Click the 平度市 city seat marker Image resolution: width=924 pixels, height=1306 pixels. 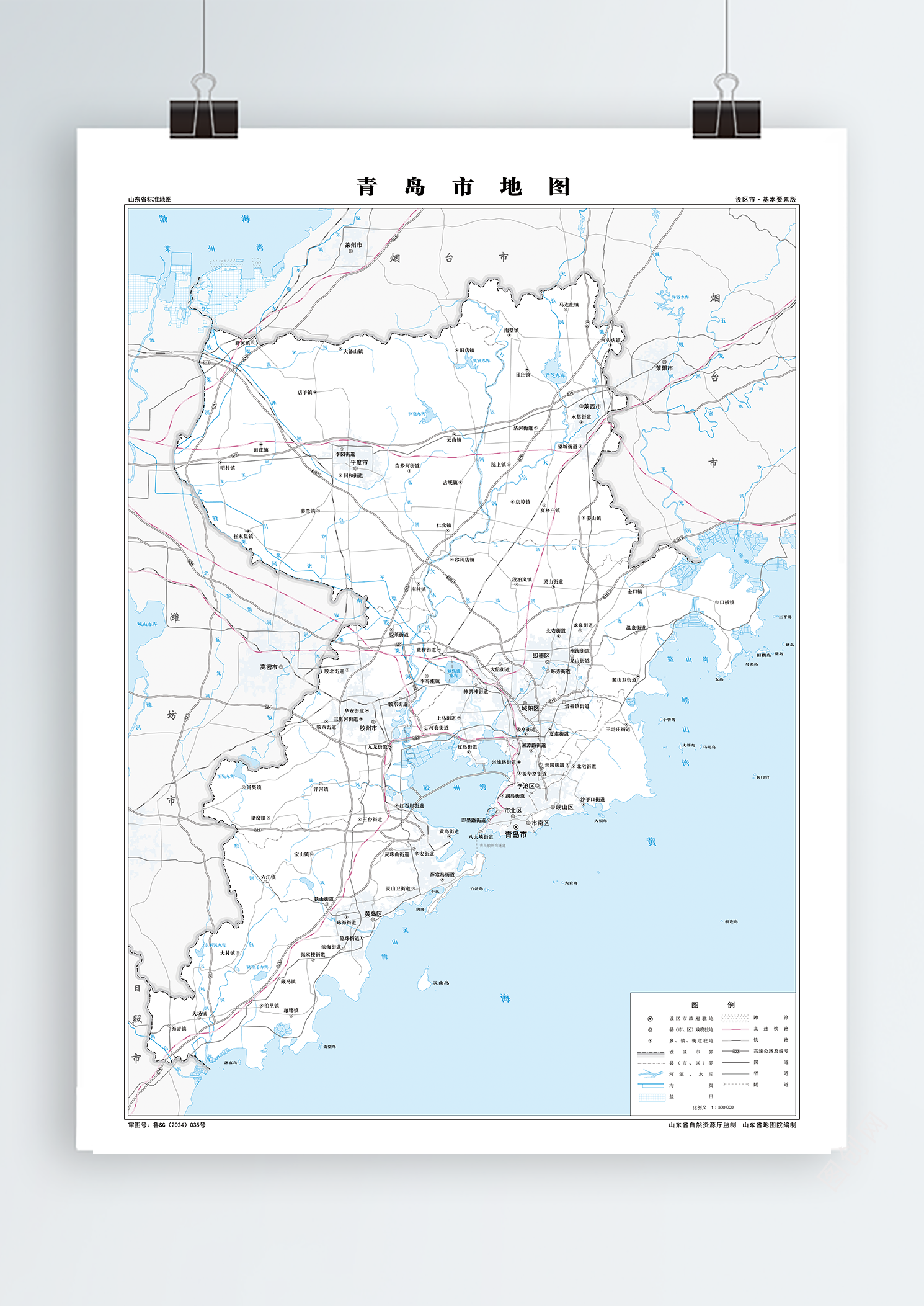[355, 469]
